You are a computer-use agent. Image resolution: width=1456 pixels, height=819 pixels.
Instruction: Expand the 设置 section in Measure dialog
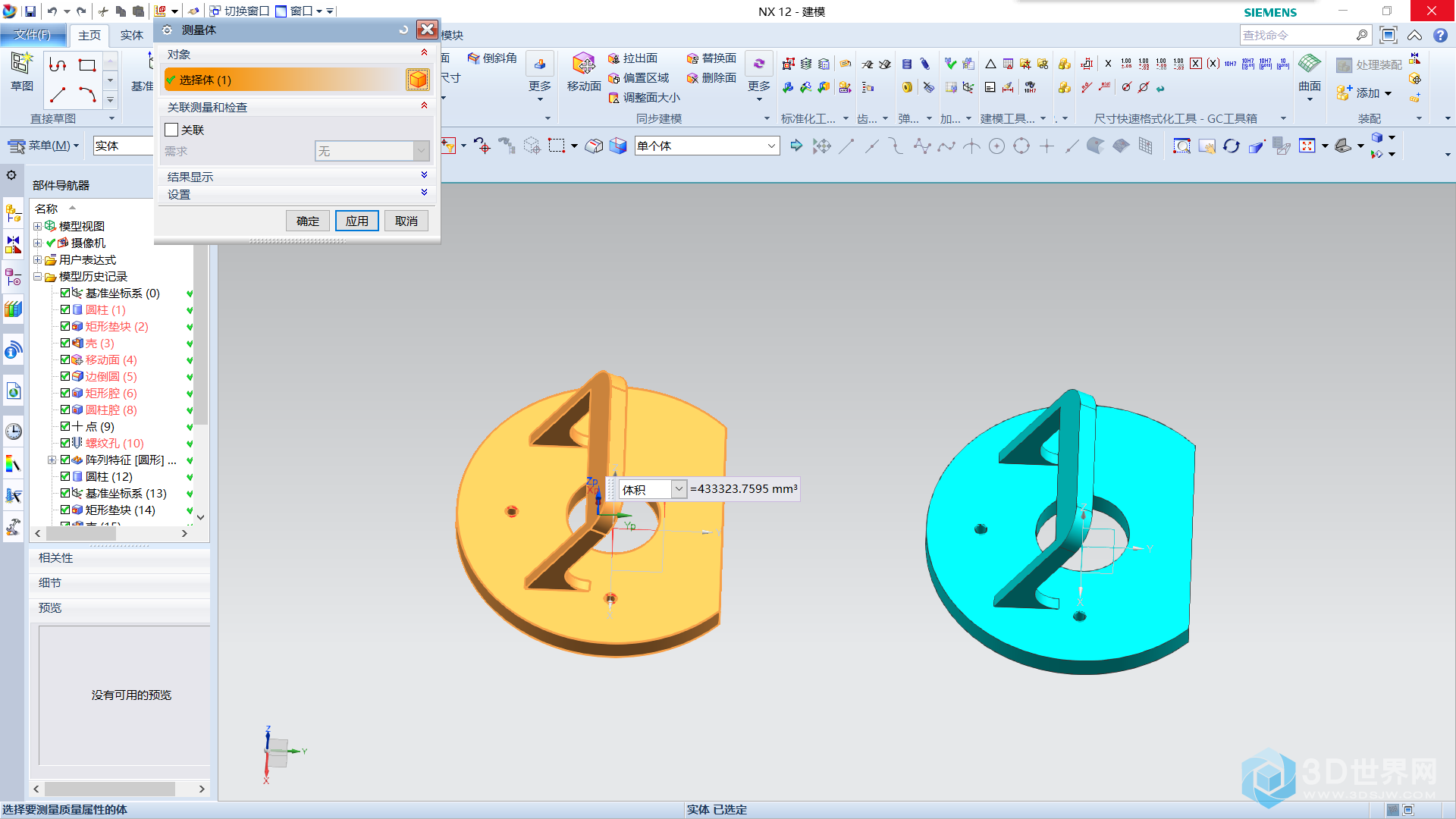click(425, 193)
